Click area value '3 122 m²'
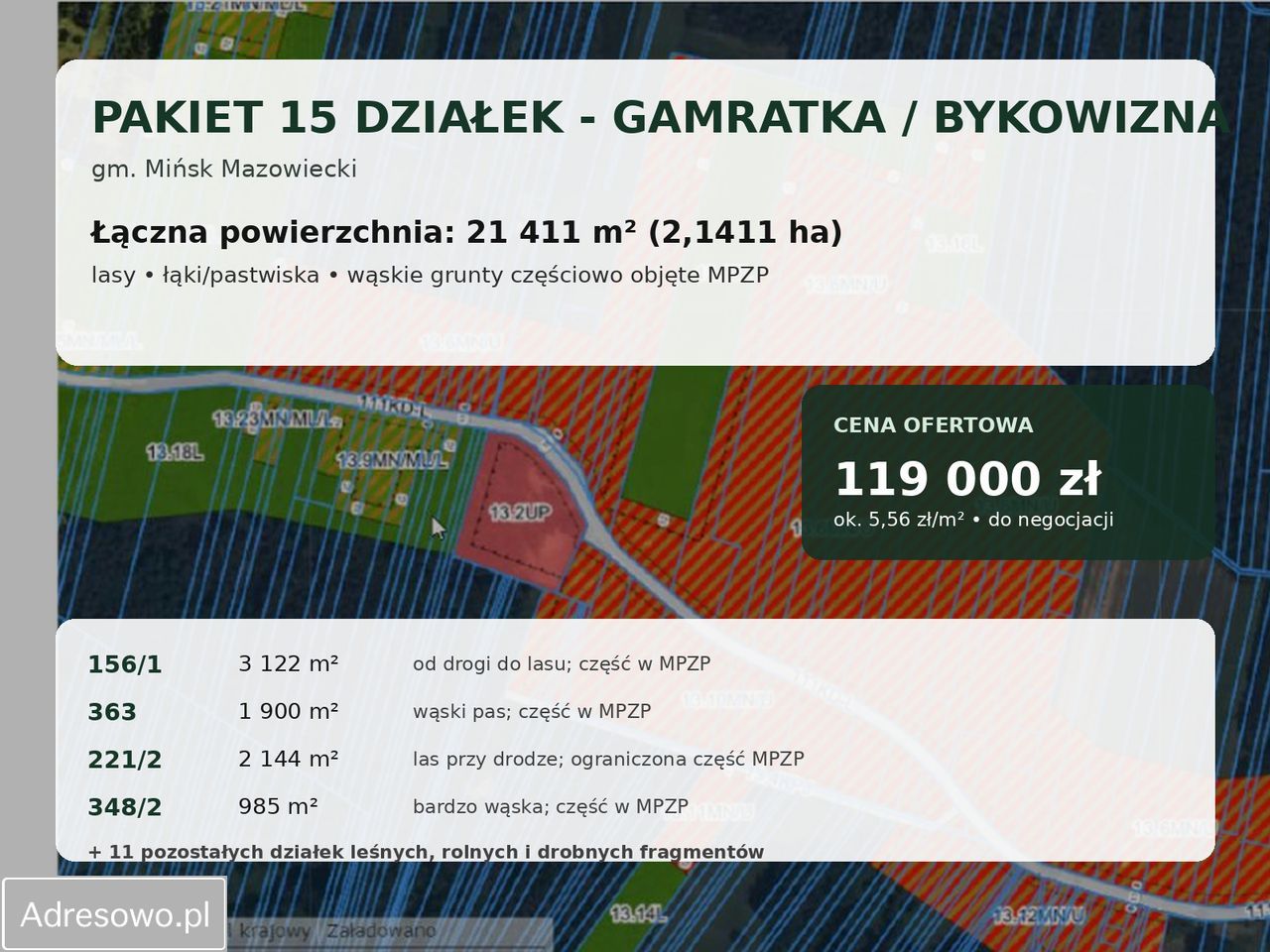 [x=289, y=663]
